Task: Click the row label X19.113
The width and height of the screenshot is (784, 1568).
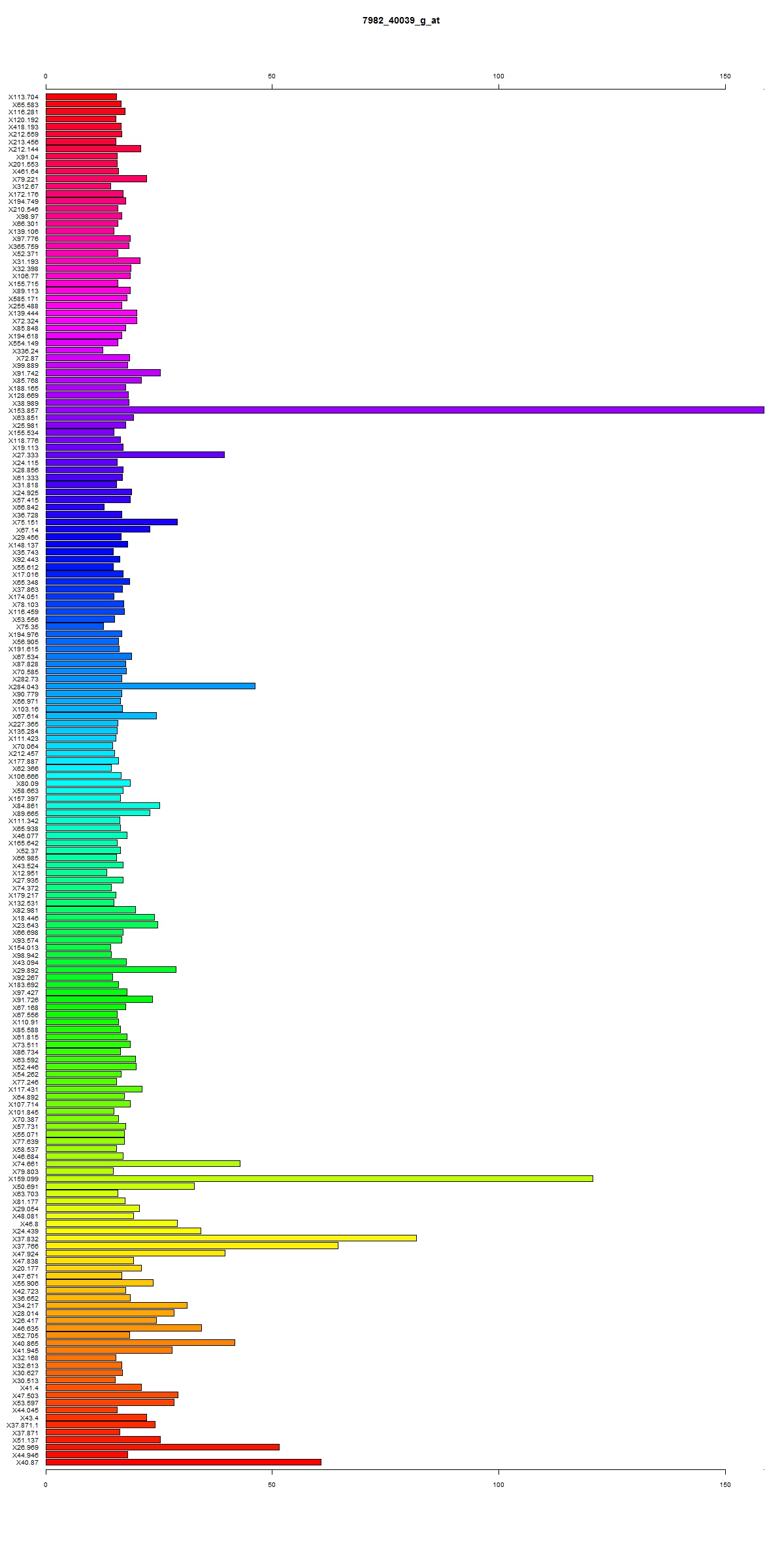Action: (25, 448)
